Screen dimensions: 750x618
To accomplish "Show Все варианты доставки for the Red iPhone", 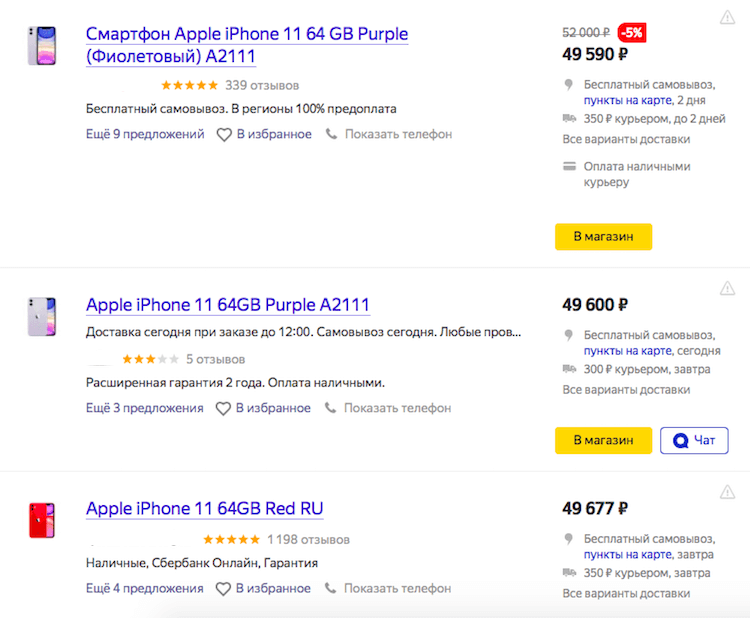I will click(626, 594).
